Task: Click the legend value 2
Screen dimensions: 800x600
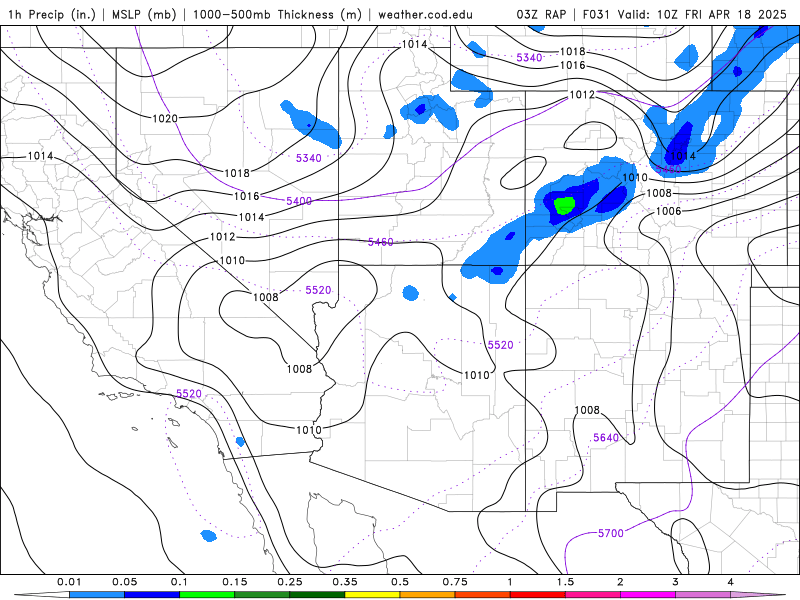Action: pyautogui.click(x=620, y=582)
